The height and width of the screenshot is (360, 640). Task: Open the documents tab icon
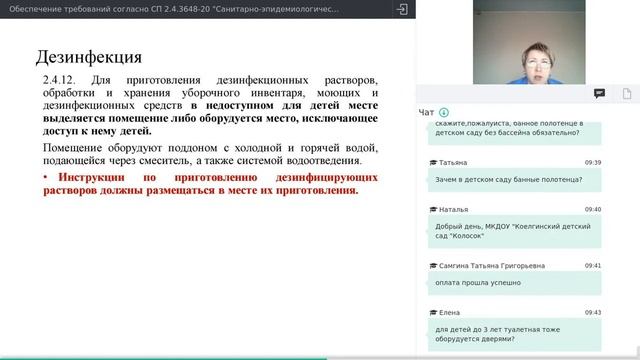coord(627,94)
